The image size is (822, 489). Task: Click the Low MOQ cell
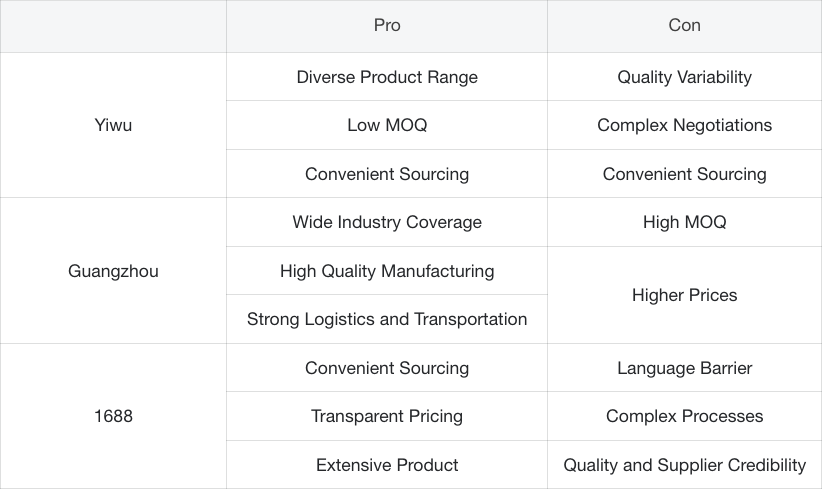387,125
